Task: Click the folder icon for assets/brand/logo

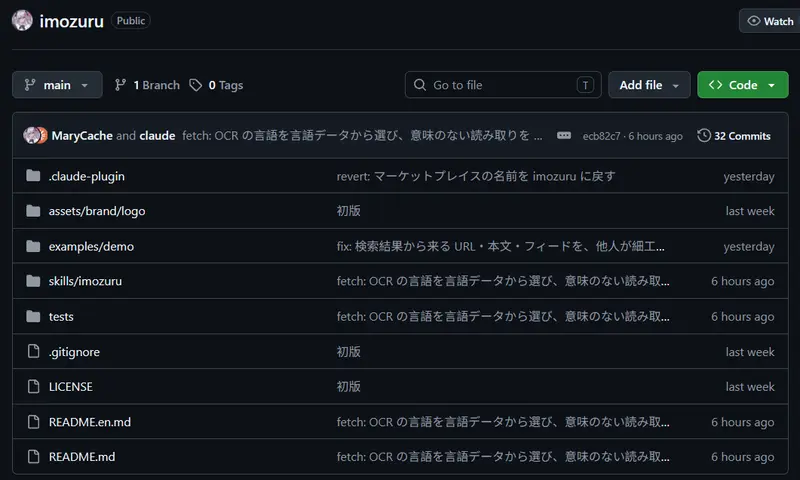Action: click(33, 211)
